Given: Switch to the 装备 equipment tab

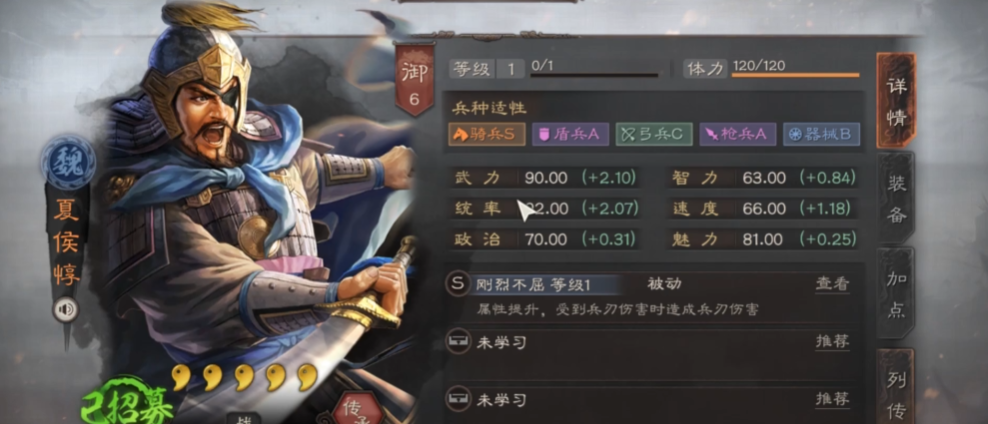Looking at the screenshot, I should [896, 199].
